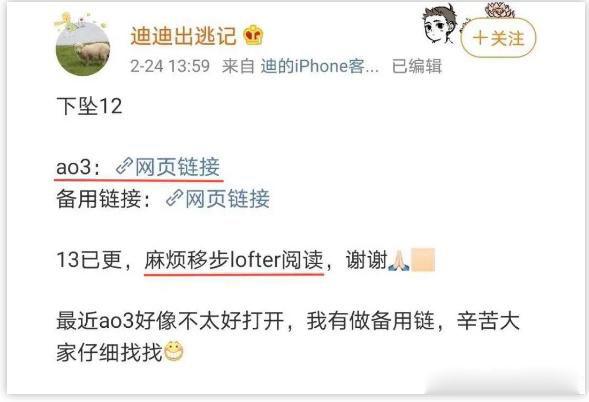Image resolution: width=589 pixels, height=402 pixels.
Task: Click the +关注 follow button
Action: (x=498, y=38)
